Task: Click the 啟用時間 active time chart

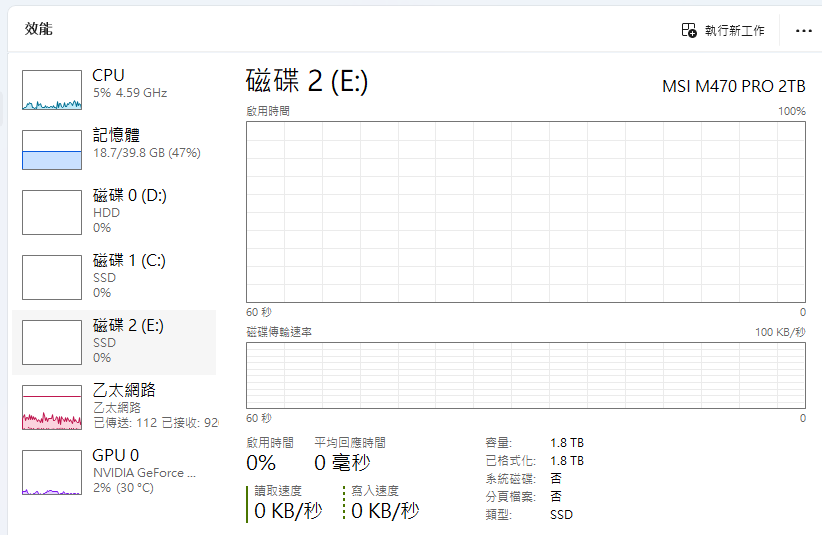Action: (x=525, y=210)
